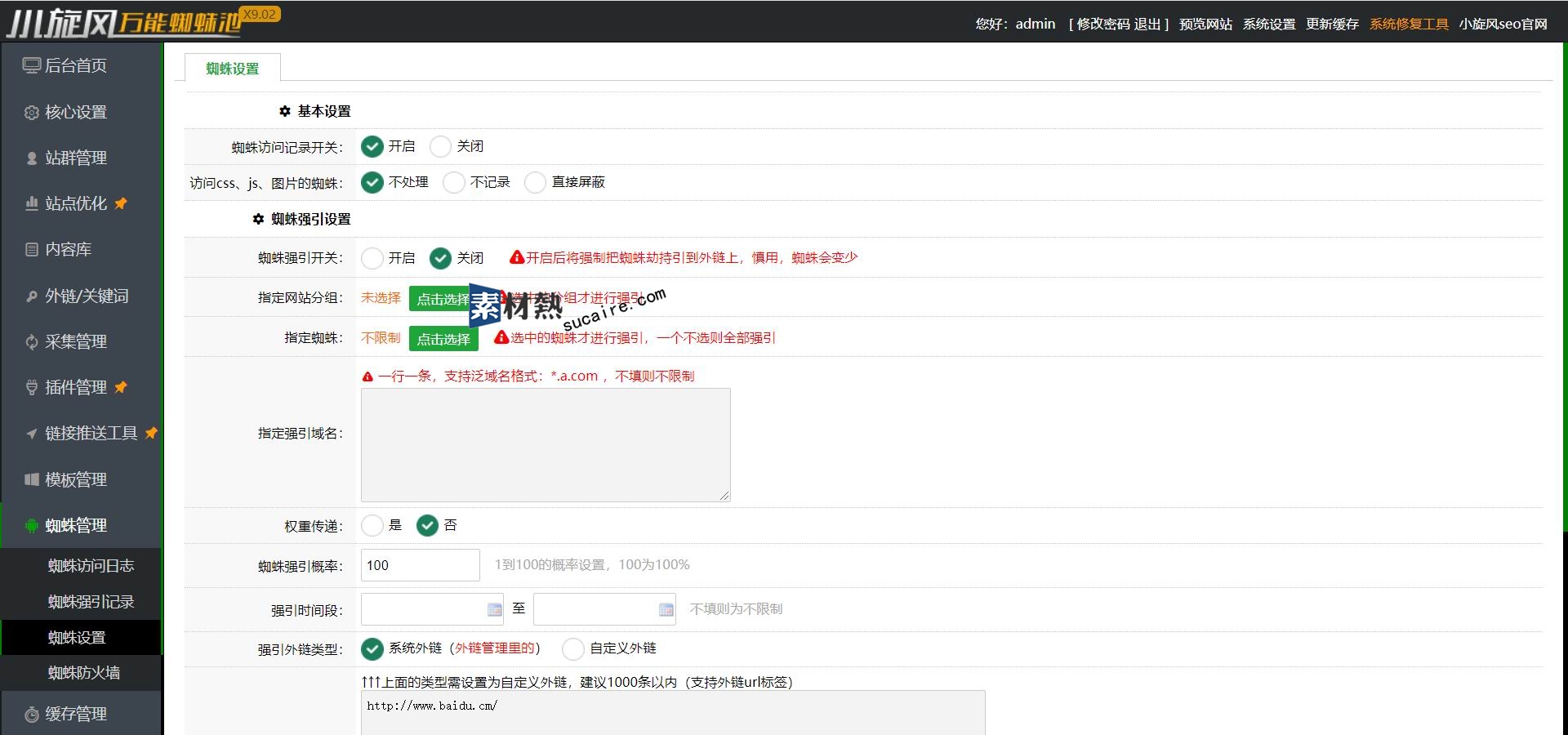This screenshot has width=1568, height=735.
Task: Click the orange pin next to 插件管理
Action: pyautogui.click(x=121, y=387)
